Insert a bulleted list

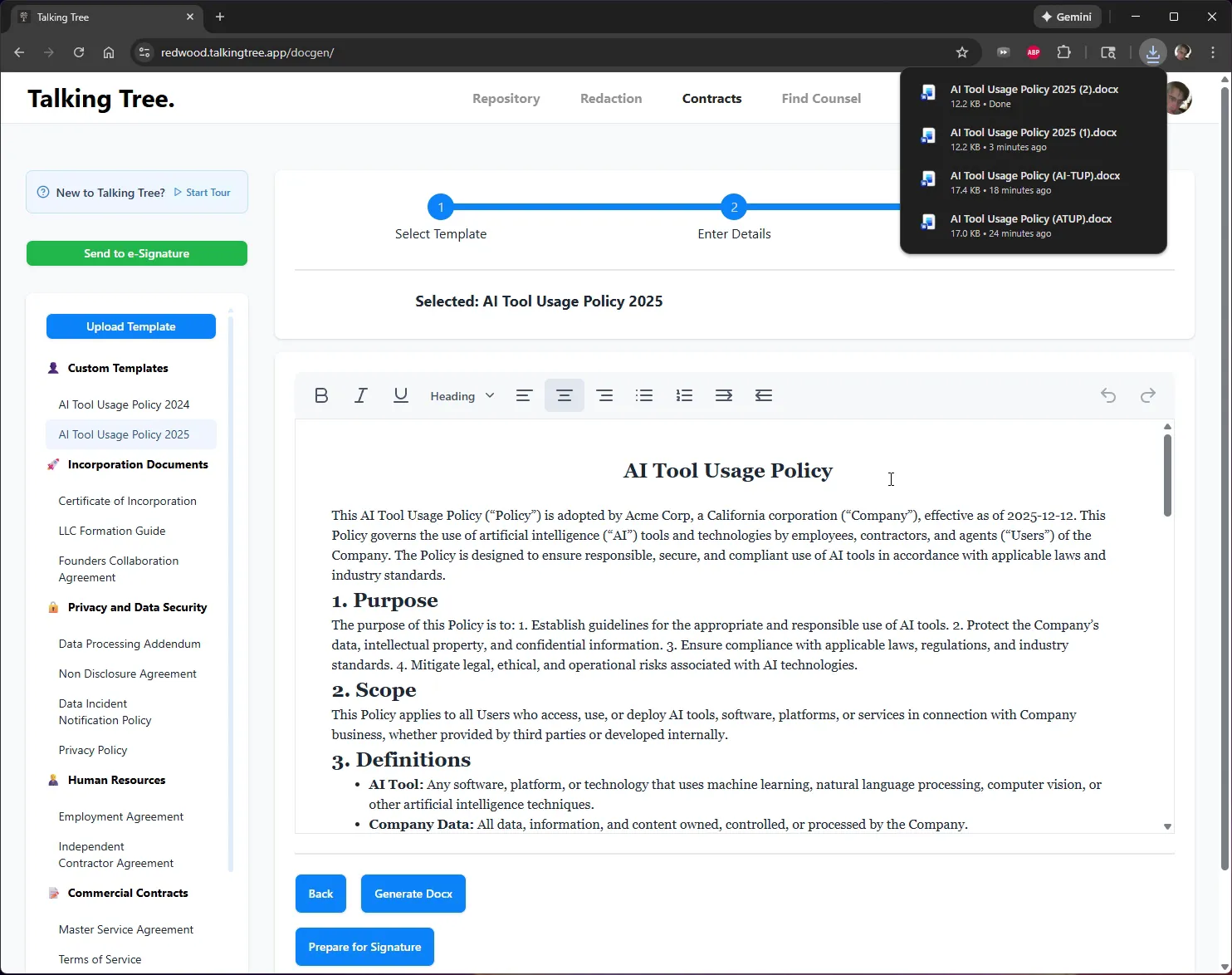[644, 395]
